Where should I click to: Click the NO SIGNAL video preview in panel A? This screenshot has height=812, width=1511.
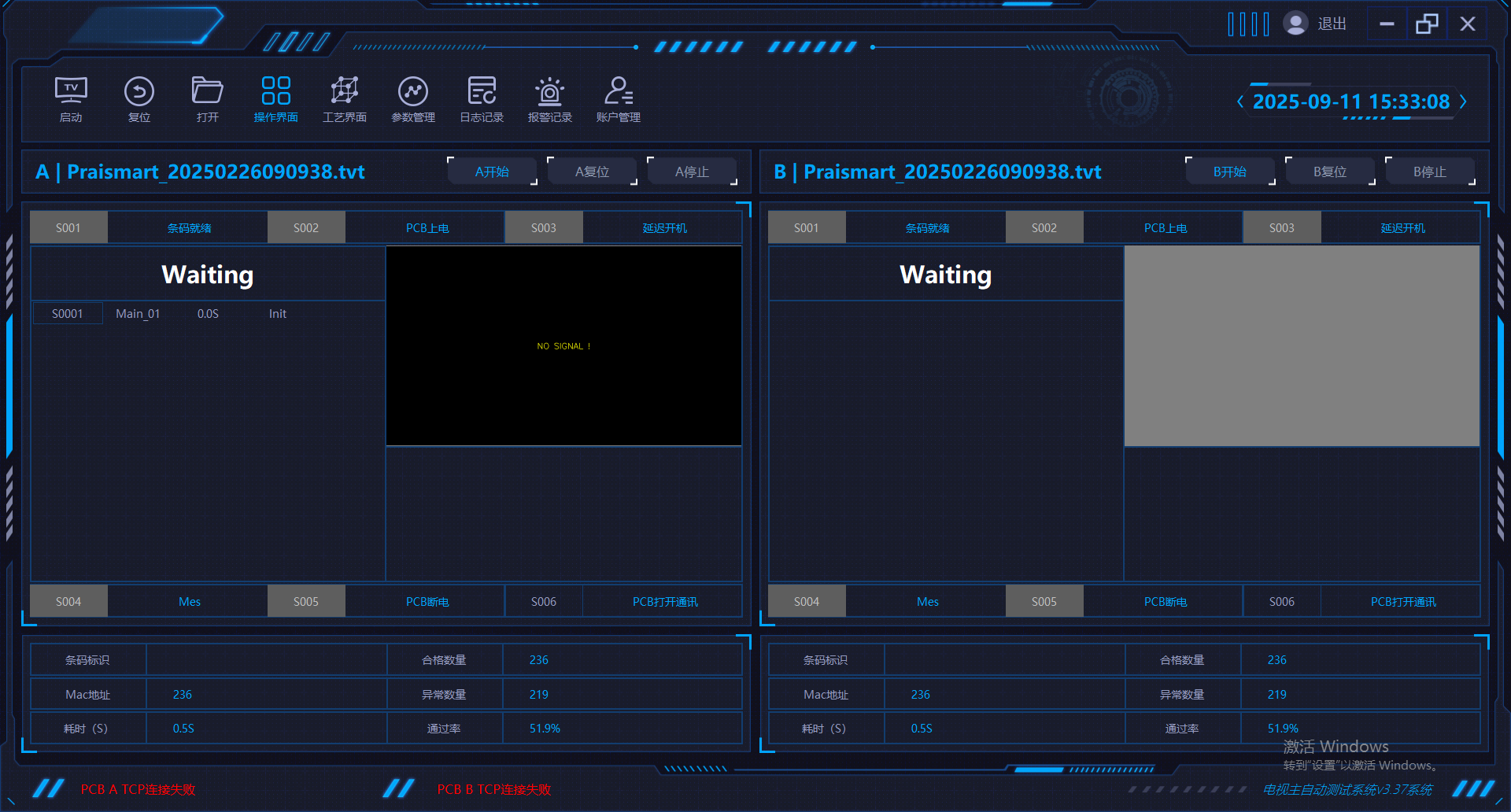pos(563,346)
